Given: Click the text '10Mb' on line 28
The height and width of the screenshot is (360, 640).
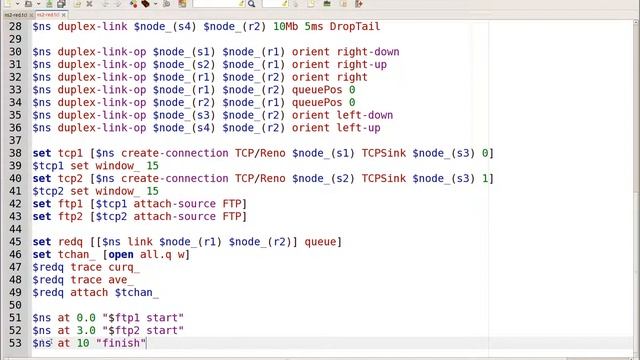Looking at the screenshot, I should pos(286,27).
